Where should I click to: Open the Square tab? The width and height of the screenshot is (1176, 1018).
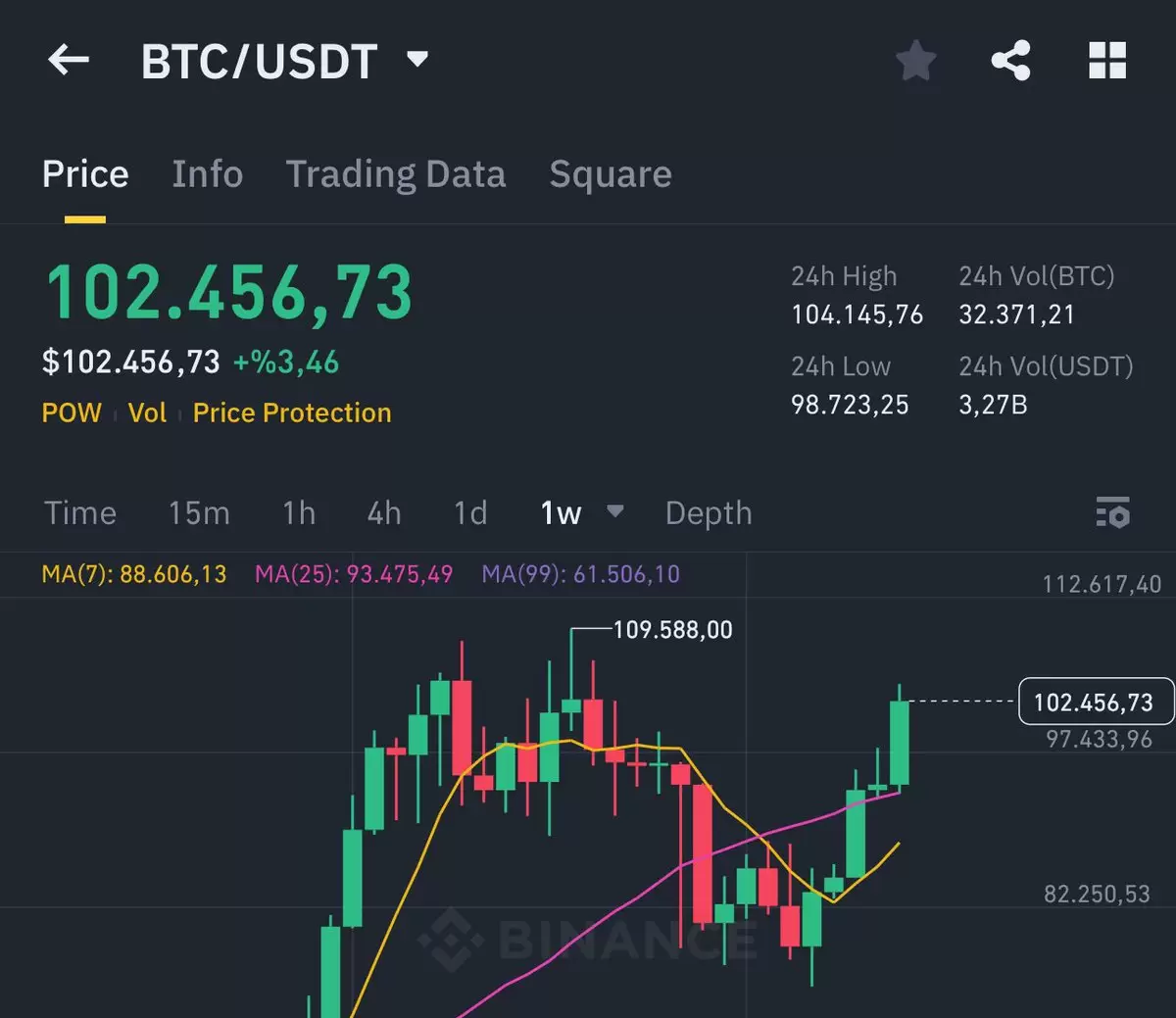[x=611, y=174]
